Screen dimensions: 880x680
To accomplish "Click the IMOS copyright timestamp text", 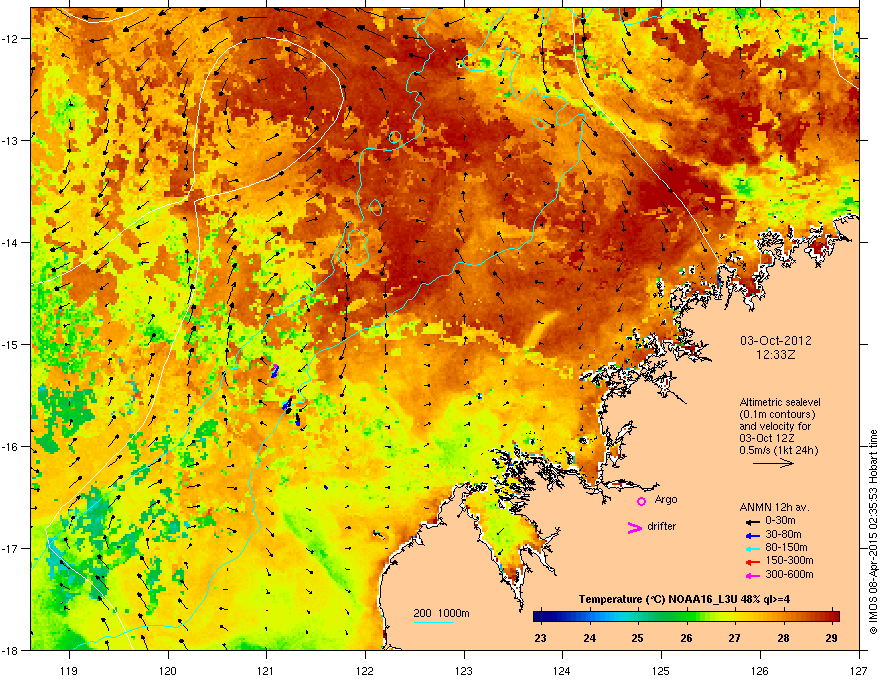I will [873, 532].
